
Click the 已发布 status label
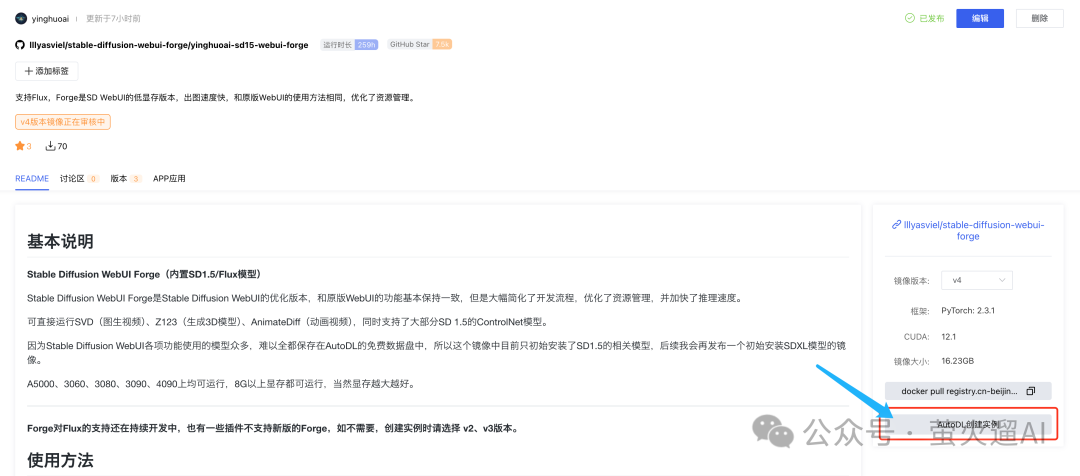[932, 19]
